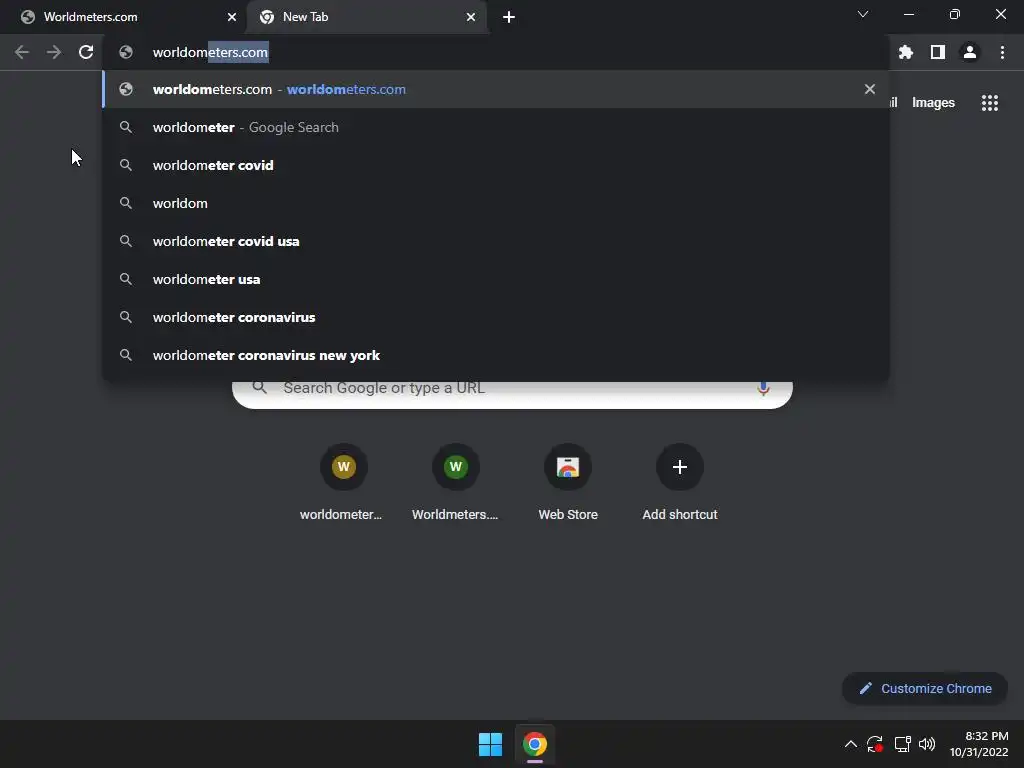Open the volume tray icon
Viewport: 1024px width, 768px height.
pyautogui.click(x=927, y=744)
